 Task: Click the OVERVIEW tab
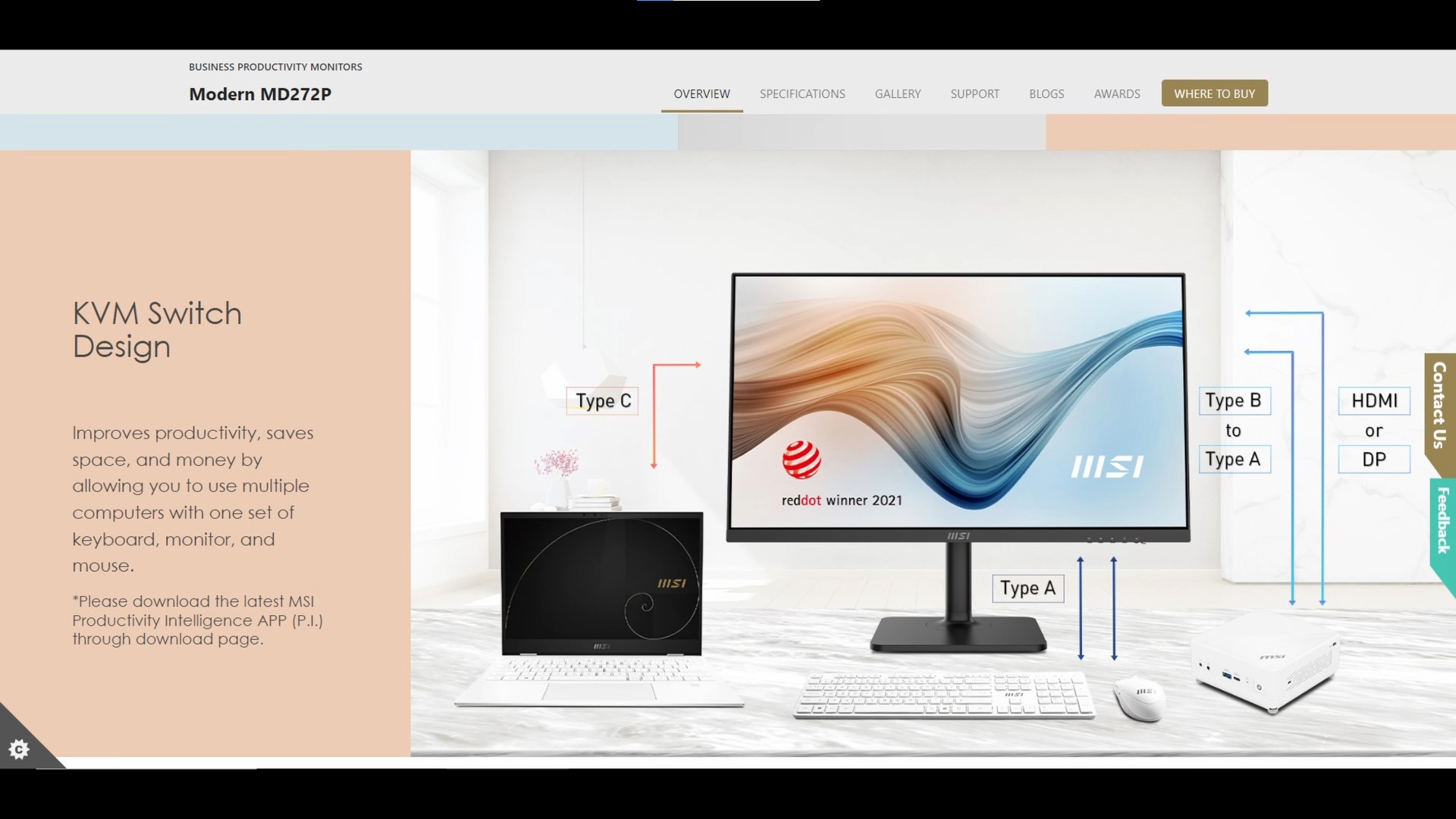coord(702,93)
